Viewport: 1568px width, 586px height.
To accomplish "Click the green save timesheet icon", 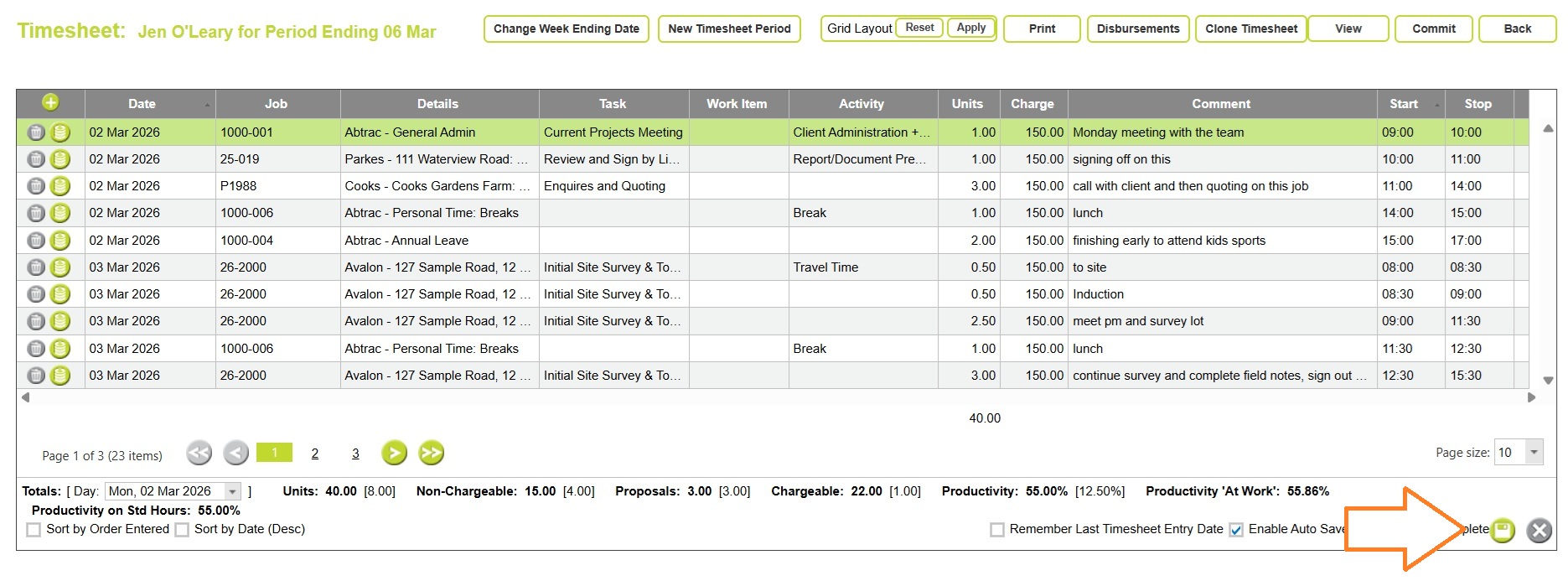I will (x=1503, y=530).
